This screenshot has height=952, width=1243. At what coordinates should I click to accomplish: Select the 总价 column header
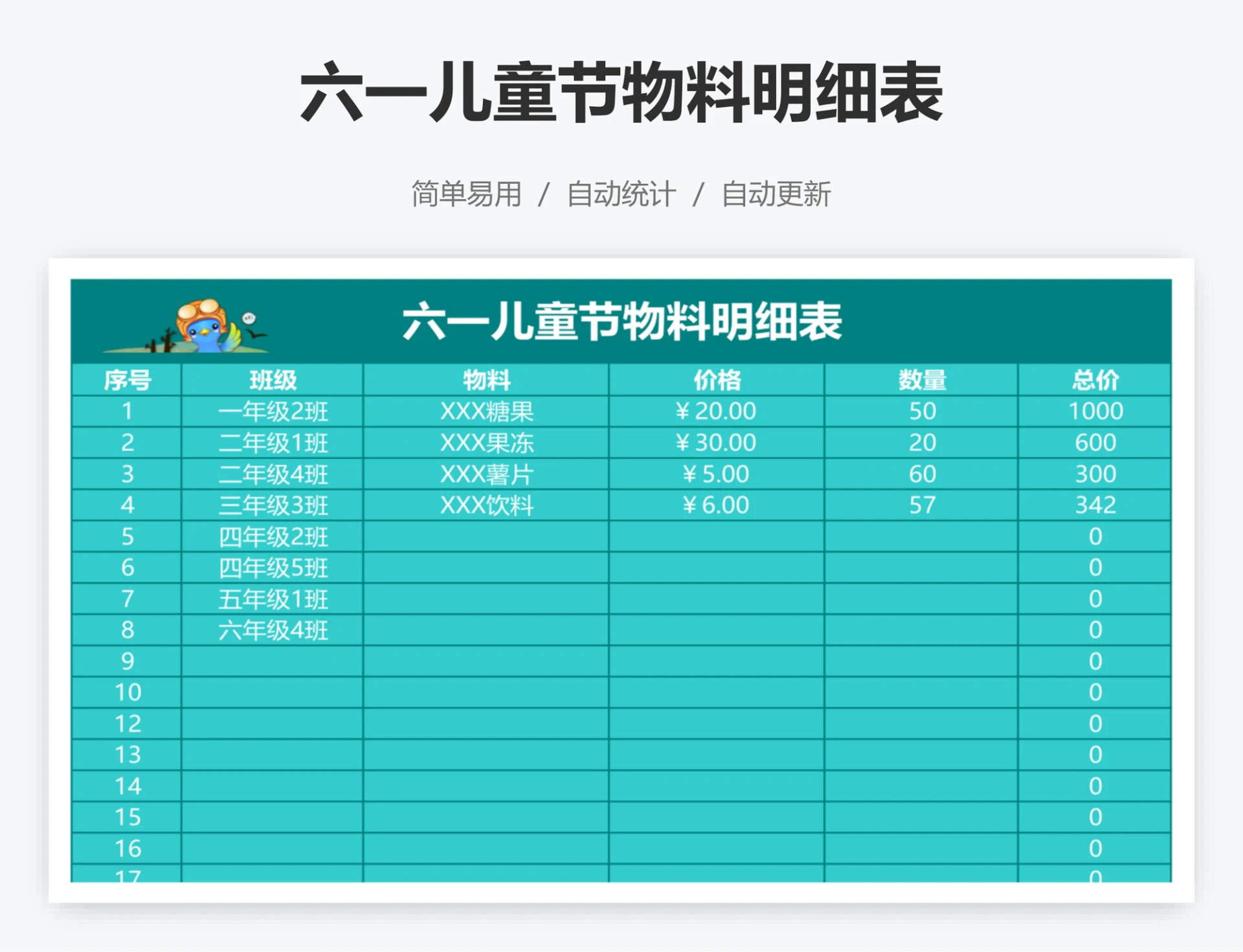point(1095,380)
